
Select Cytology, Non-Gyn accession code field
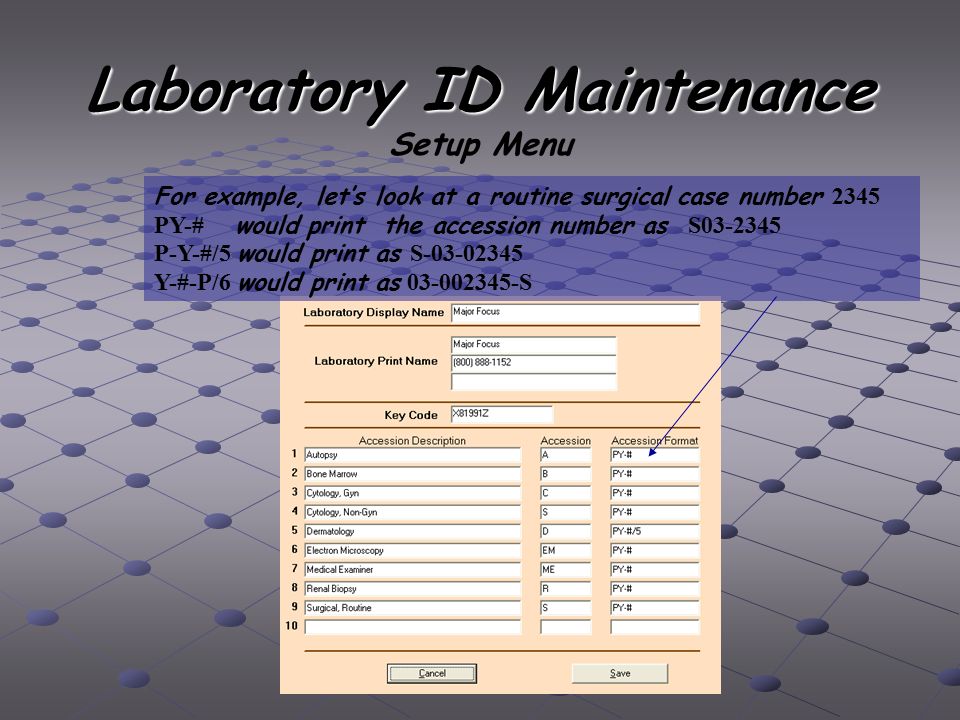point(566,512)
